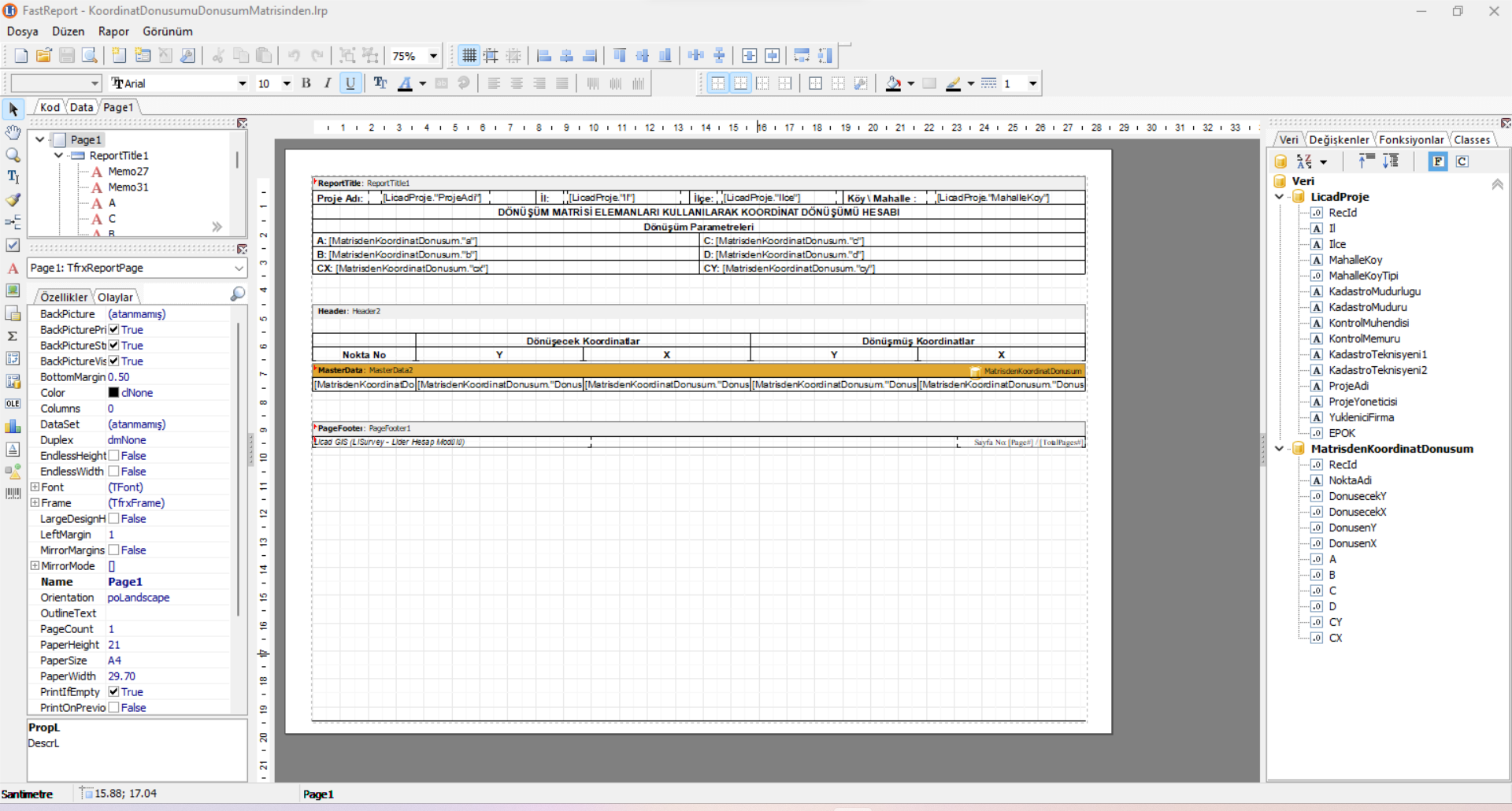Image resolution: width=1512 pixels, height=811 pixels.
Task: Open the Düzen menu
Action: tap(69, 31)
